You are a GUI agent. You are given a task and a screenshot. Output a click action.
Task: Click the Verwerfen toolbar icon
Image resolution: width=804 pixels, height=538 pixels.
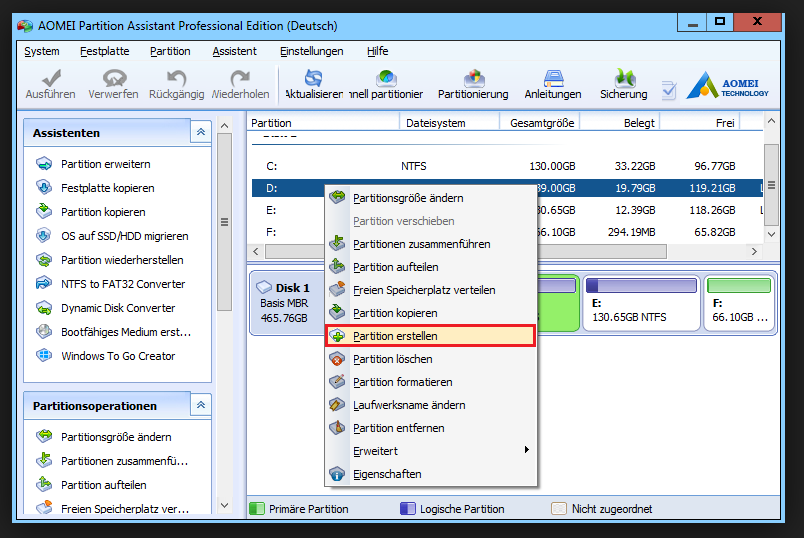[114, 78]
